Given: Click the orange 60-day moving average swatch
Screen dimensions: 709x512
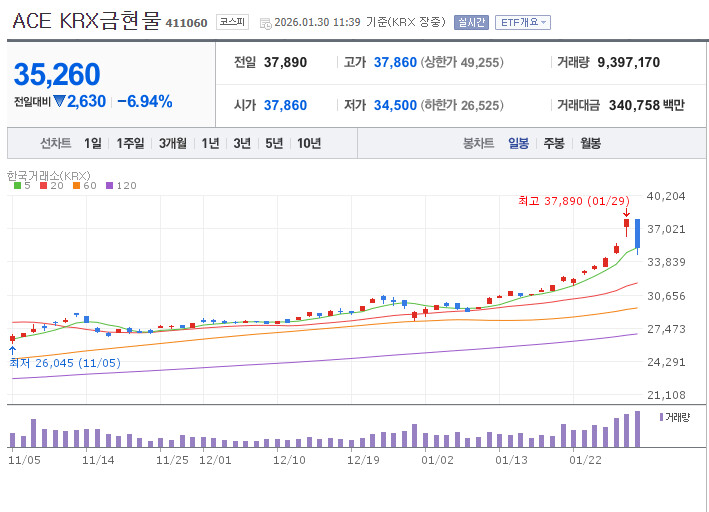Looking at the screenshot, I should (x=76, y=186).
